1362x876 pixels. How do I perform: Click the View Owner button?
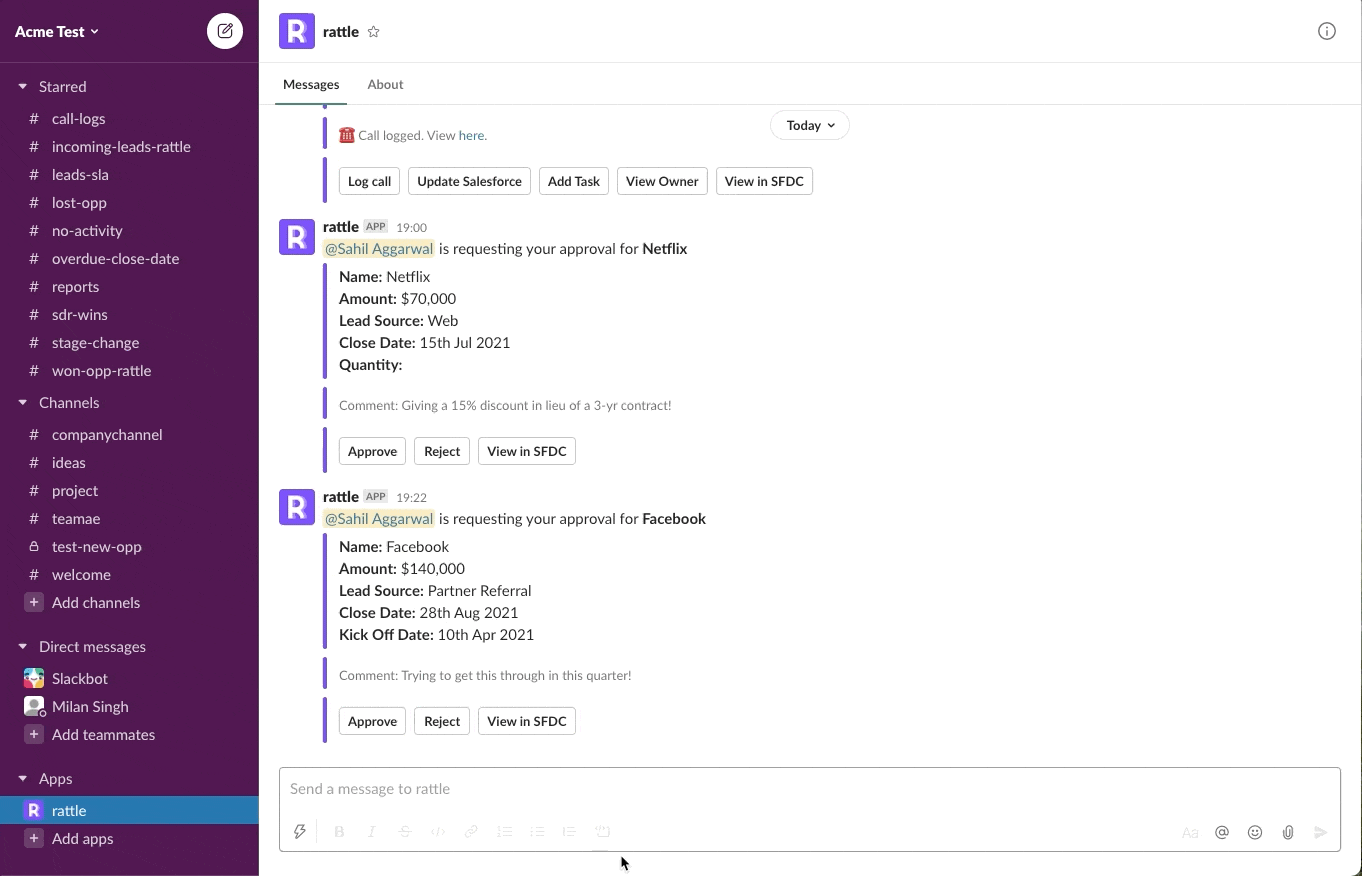(x=662, y=181)
